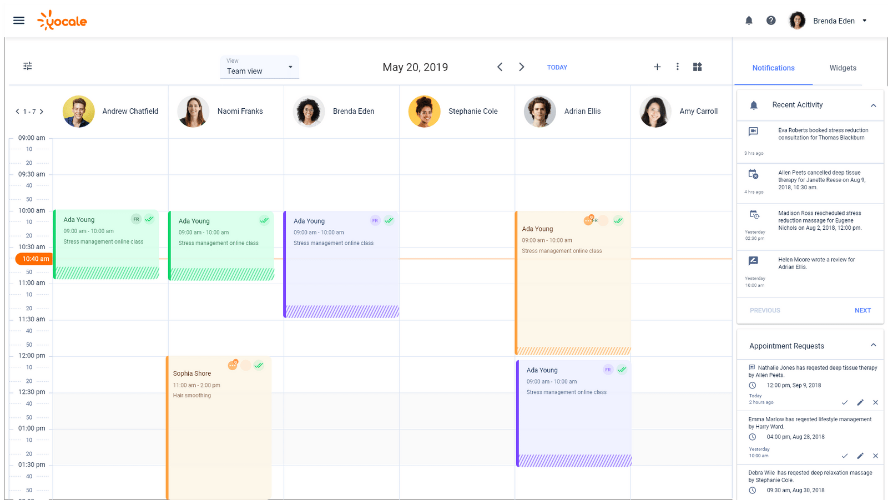Image resolution: width=890 pixels, height=500 pixels.
Task: Click confirmed checkmark on Brenda Eden's appointment
Action: click(389, 220)
